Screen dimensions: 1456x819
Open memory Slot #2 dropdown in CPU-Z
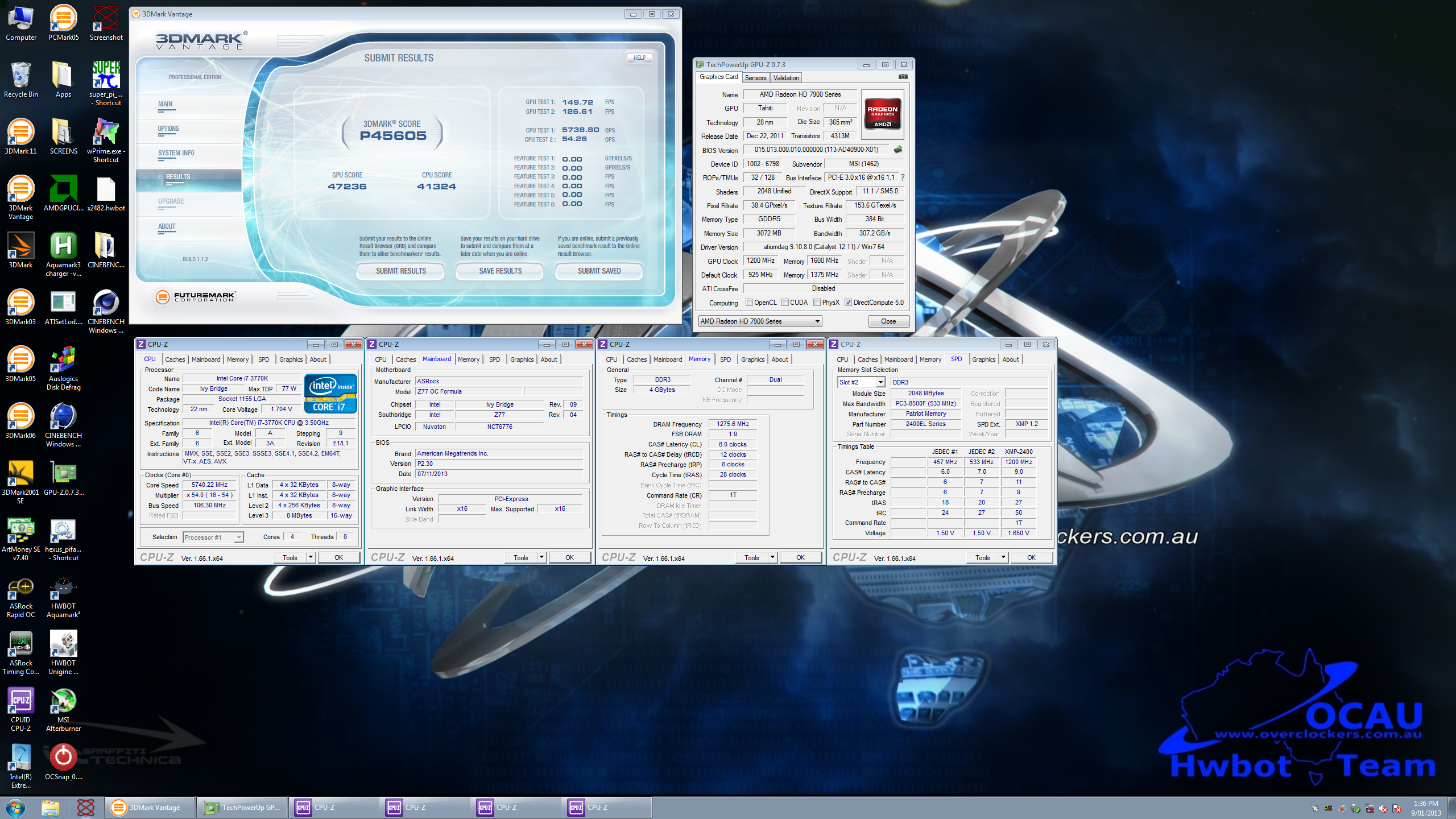click(861, 382)
